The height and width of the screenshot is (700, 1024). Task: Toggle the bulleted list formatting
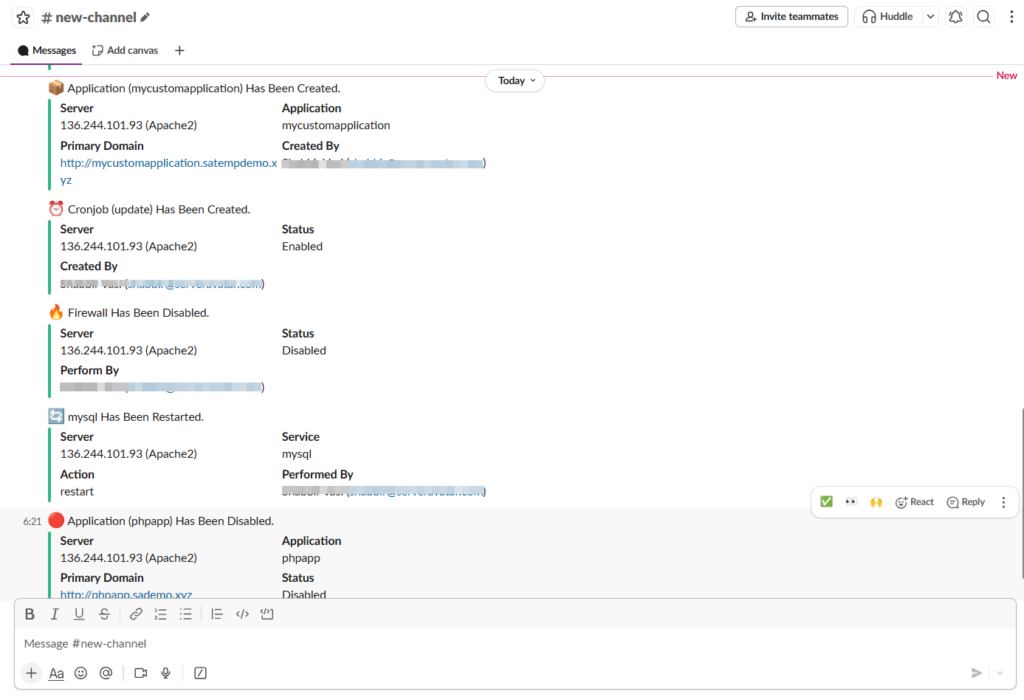(x=186, y=613)
